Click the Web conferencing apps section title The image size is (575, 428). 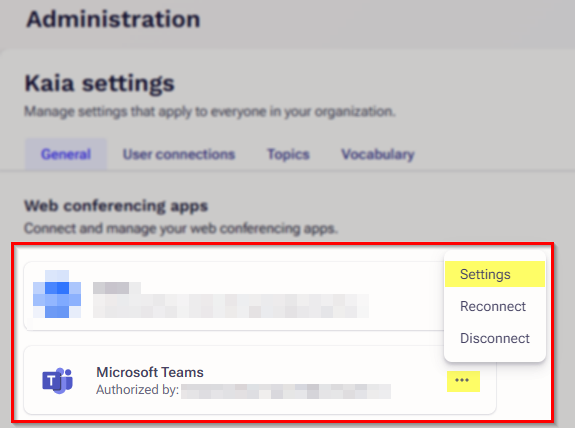pyautogui.click(x=116, y=206)
